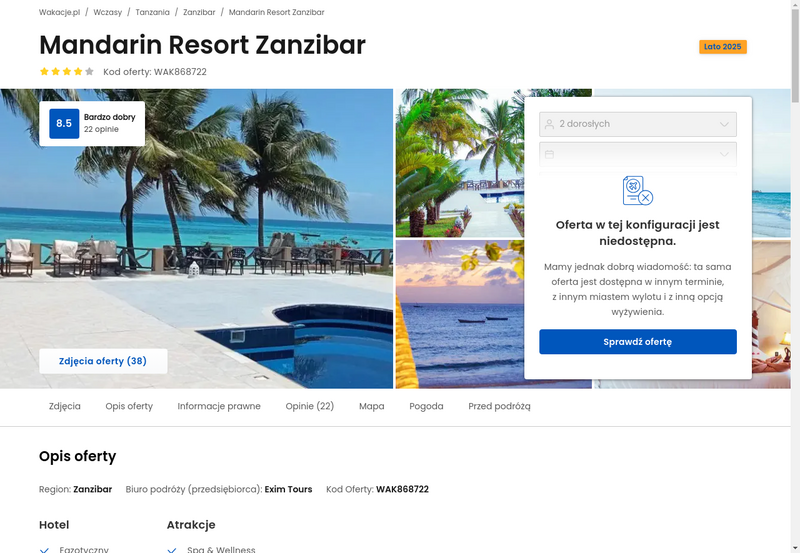Screen dimensions: 800x553
Task: Click the 8.5 rating score badge
Action: 64,123
